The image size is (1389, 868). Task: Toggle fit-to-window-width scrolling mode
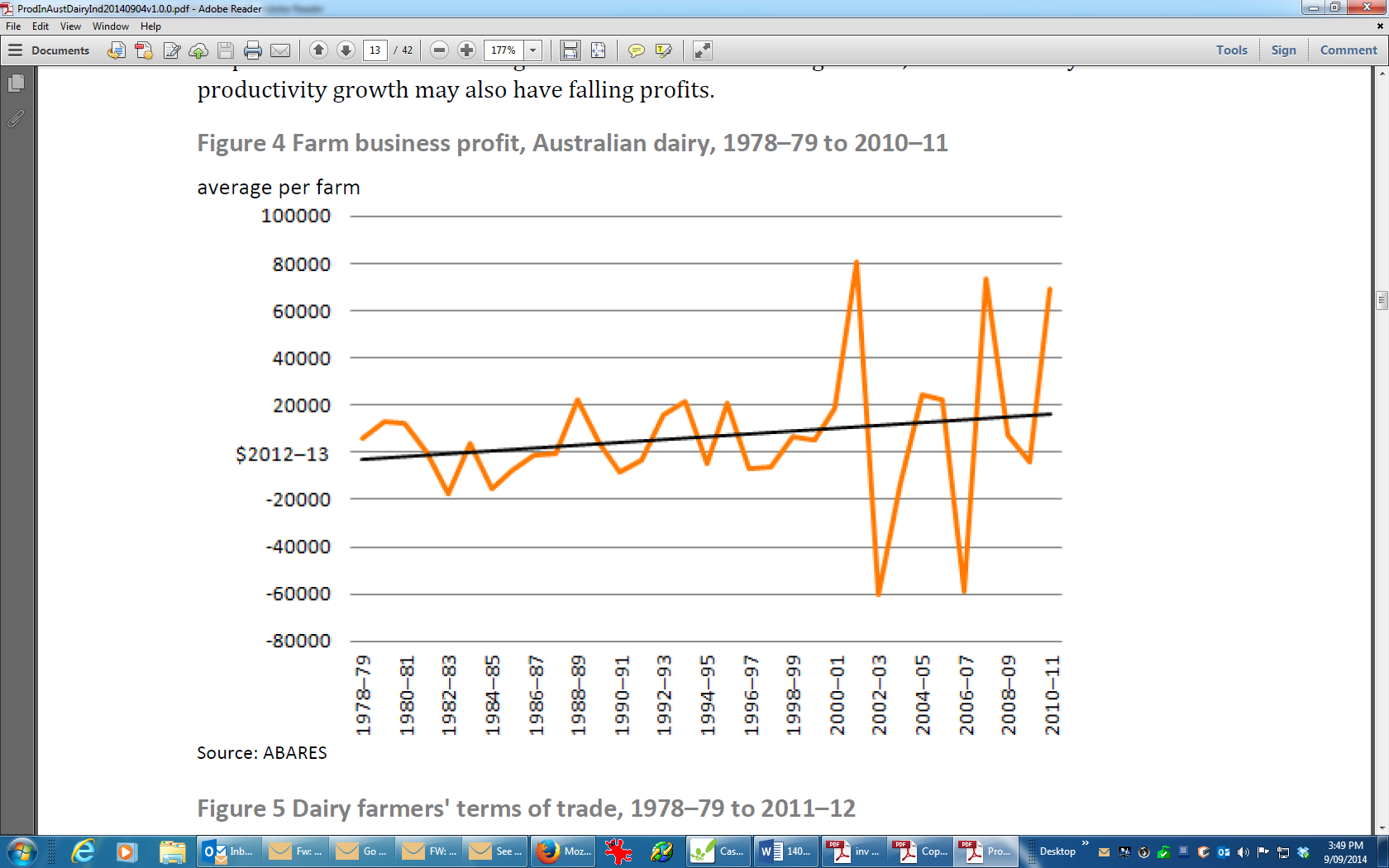click(x=570, y=50)
